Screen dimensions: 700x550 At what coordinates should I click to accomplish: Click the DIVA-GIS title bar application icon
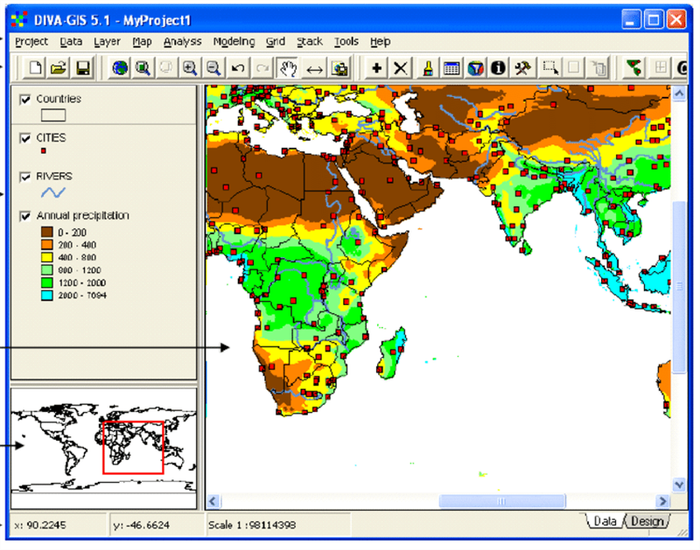(x=19, y=20)
